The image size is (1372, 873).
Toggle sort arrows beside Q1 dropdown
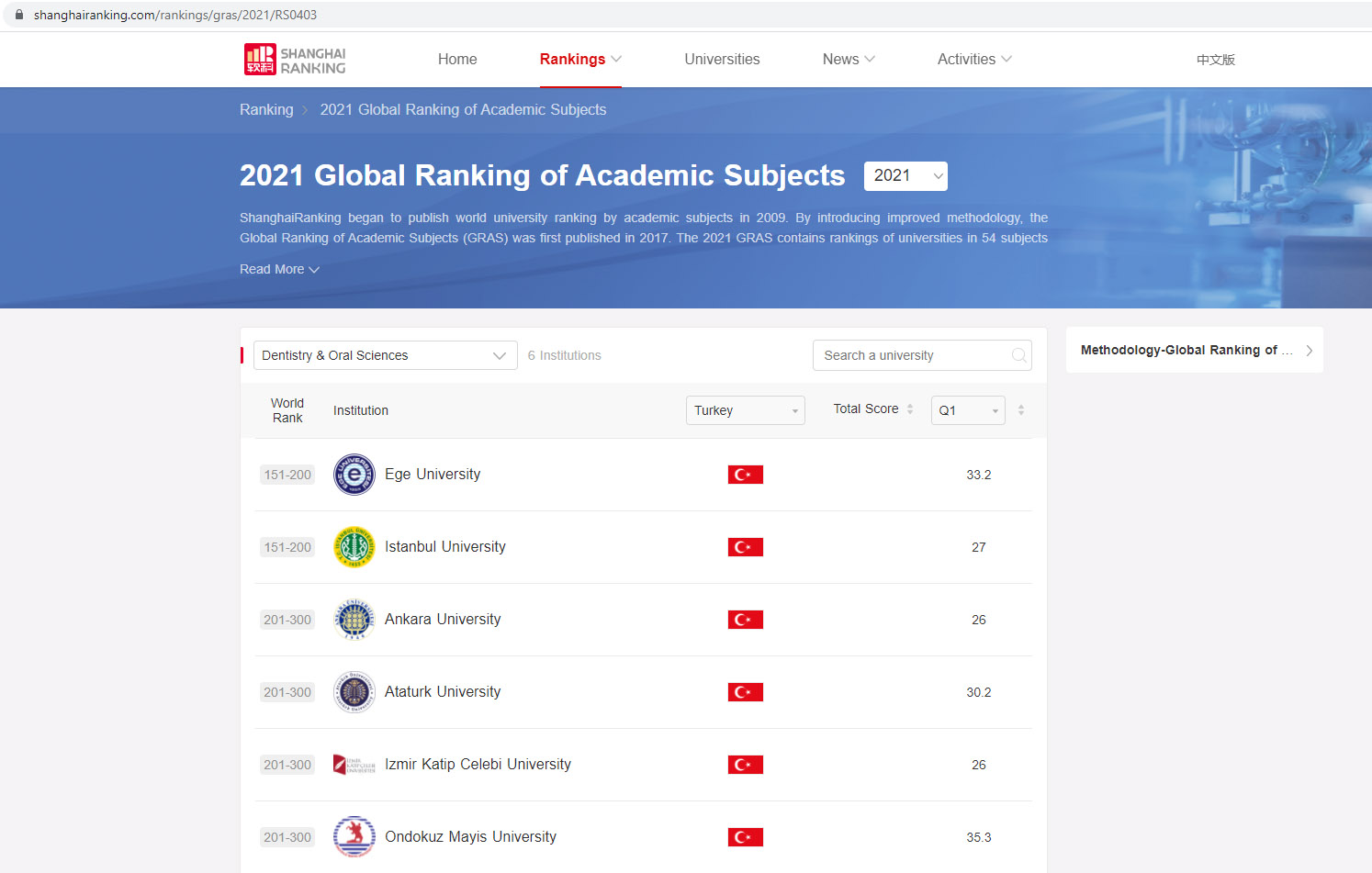tap(1021, 410)
